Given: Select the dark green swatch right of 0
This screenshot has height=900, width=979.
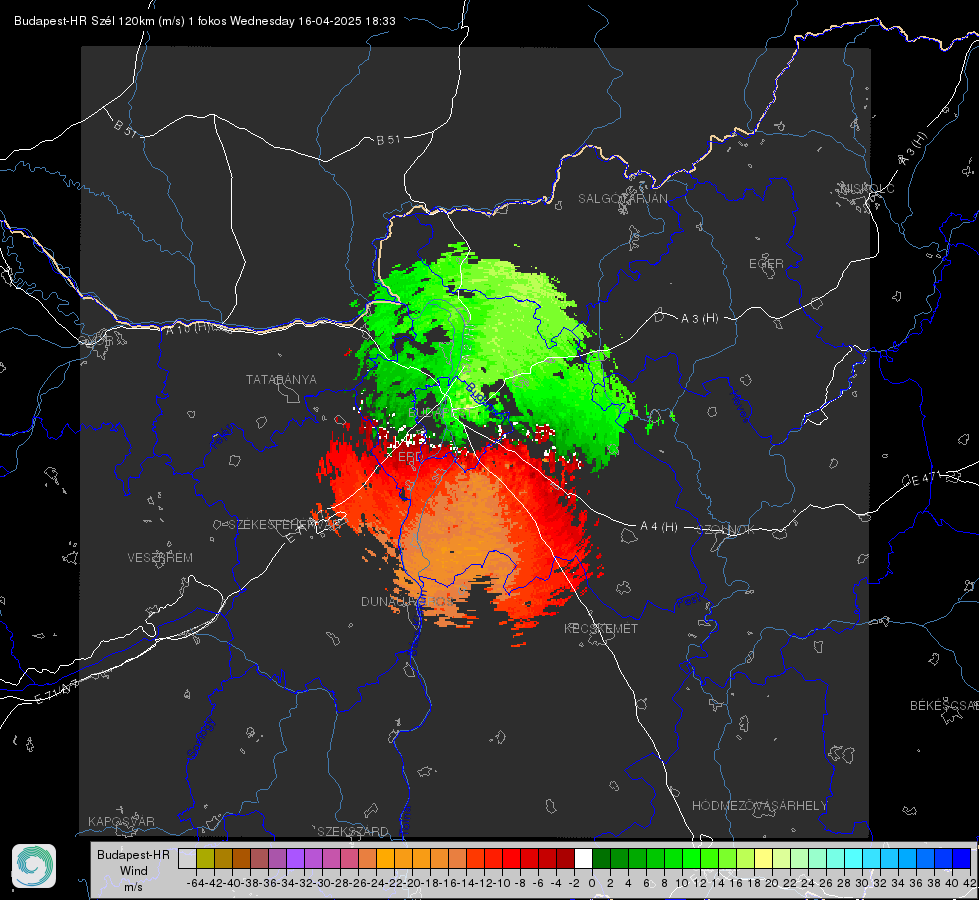Looking at the screenshot, I should [601, 858].
